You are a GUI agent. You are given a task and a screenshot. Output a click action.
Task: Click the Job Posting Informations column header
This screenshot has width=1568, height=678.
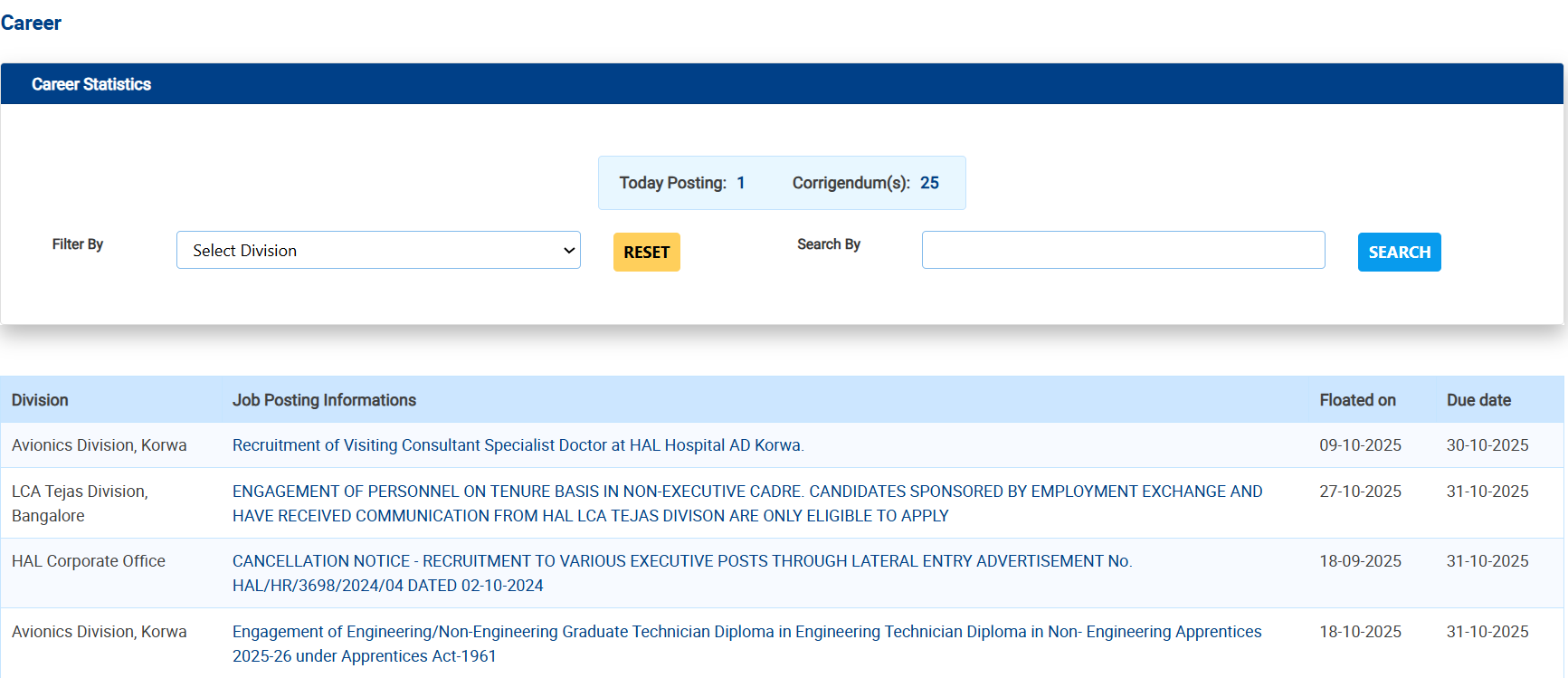point(324,400)
